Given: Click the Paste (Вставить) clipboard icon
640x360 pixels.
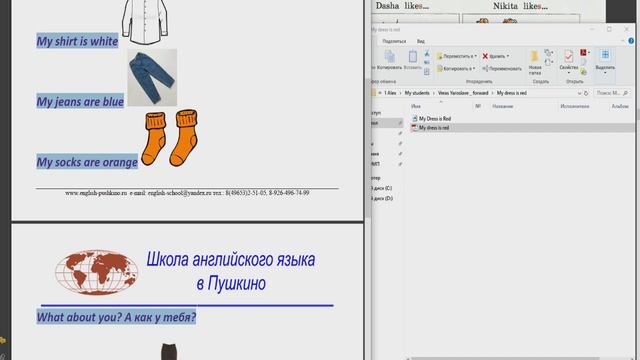Looking at the screenshot, I should tap(413, 56).
